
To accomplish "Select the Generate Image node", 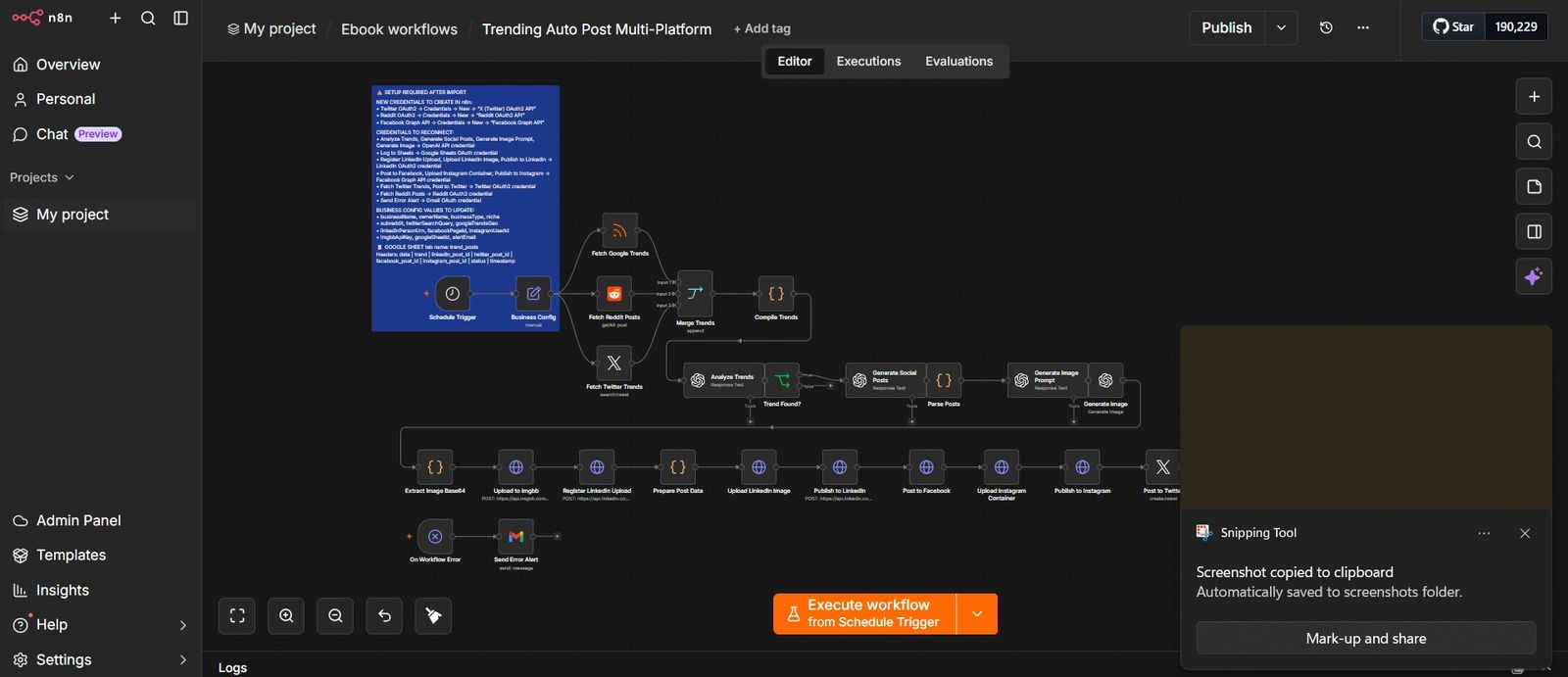I will 1105,380.
